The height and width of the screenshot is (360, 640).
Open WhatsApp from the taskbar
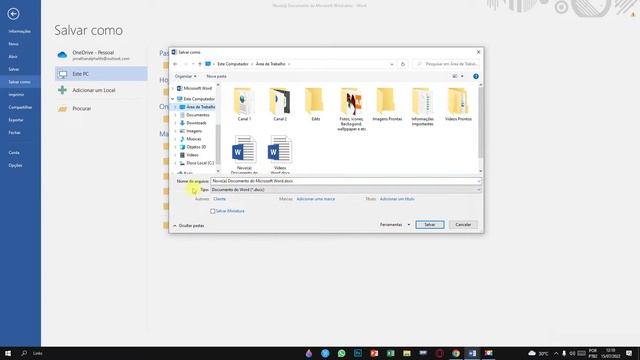coord(341,353)
